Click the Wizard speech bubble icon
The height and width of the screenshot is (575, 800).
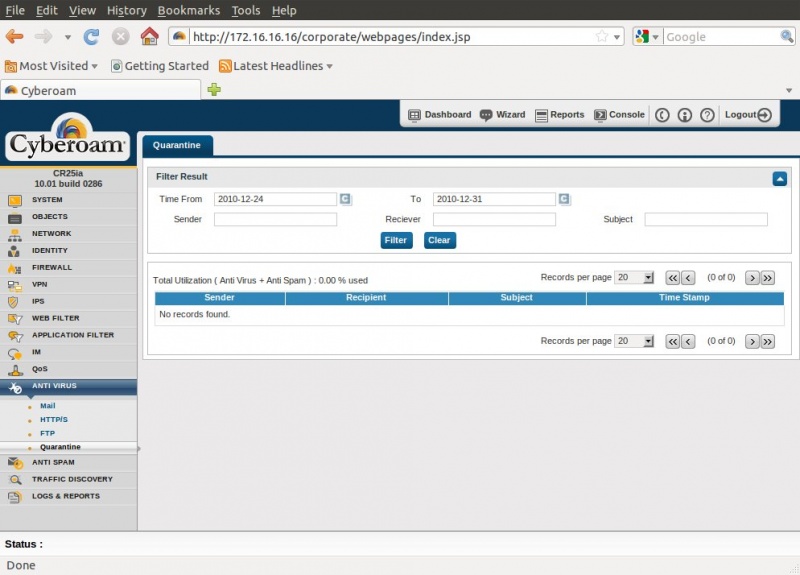(x=486, y=115)
